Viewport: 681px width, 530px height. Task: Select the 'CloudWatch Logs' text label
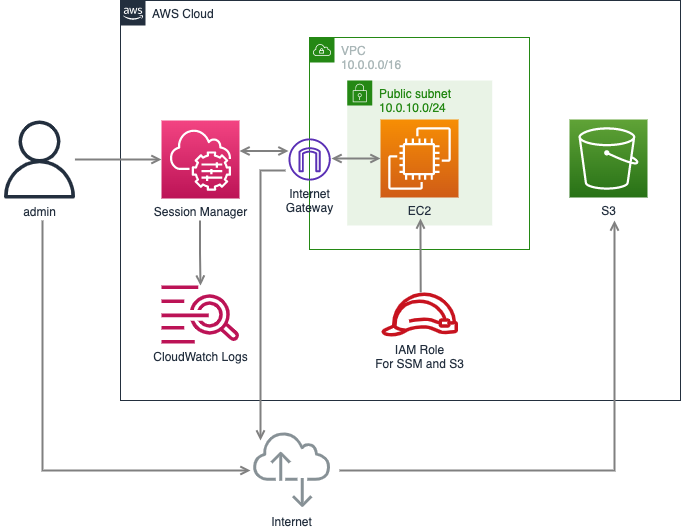200,357
